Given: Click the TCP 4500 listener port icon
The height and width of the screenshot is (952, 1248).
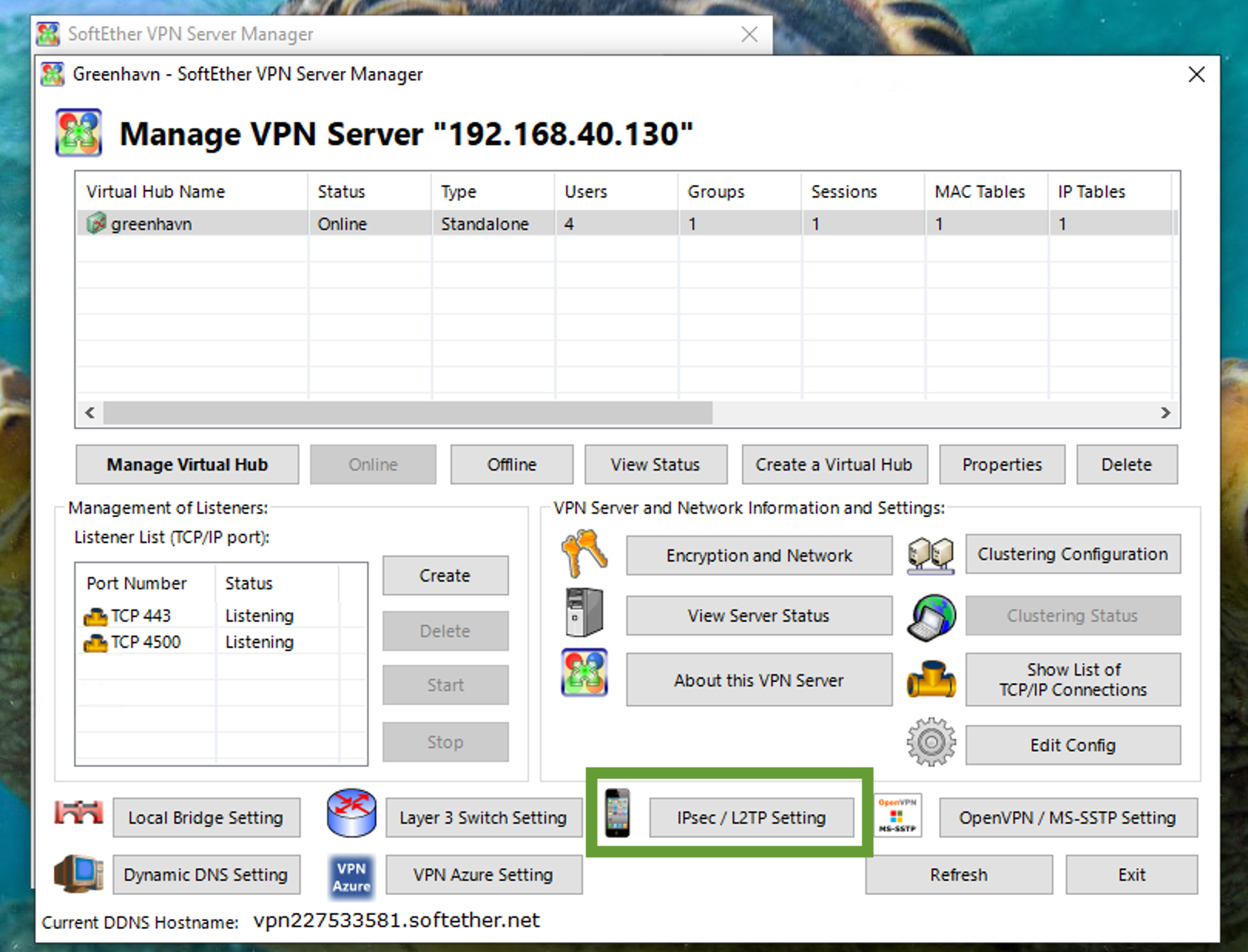Looking at the screenshot, I should point(96,643).
